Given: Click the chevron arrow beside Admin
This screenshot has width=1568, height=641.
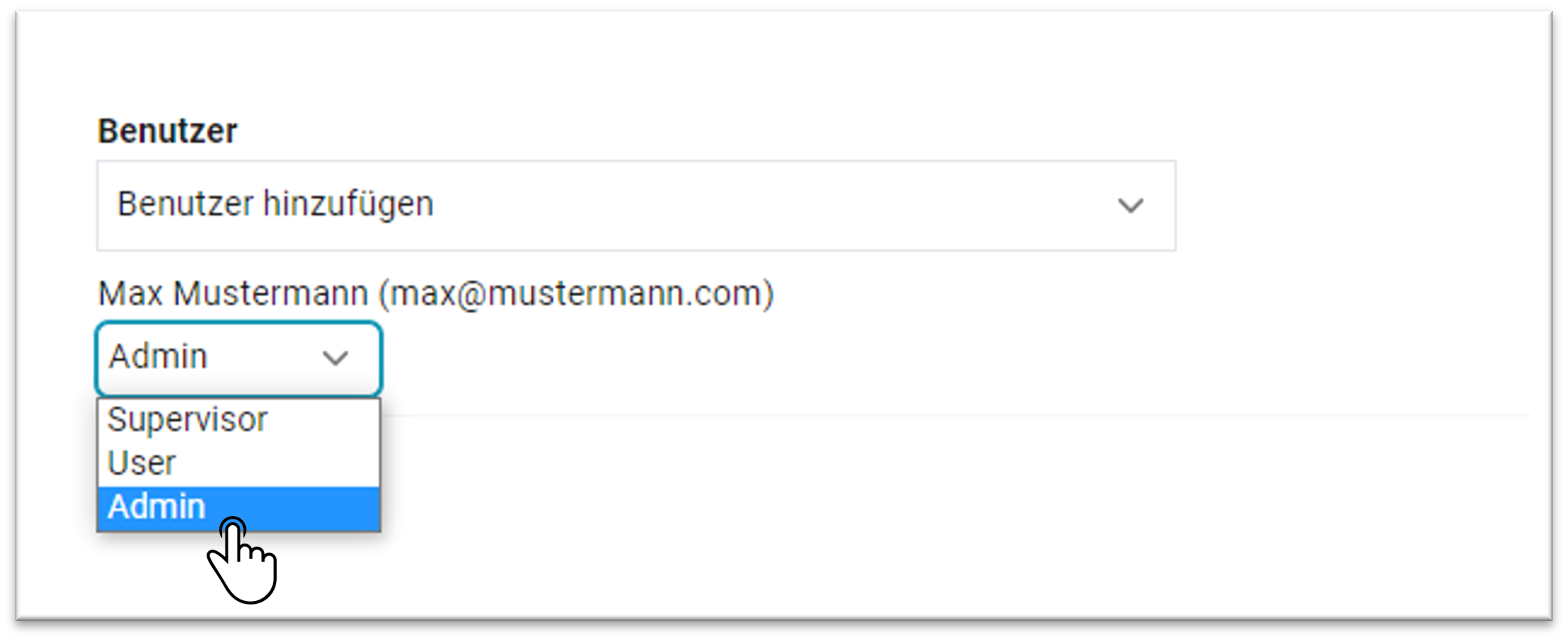Looking at the screenshot, I should tap(335, 358).
